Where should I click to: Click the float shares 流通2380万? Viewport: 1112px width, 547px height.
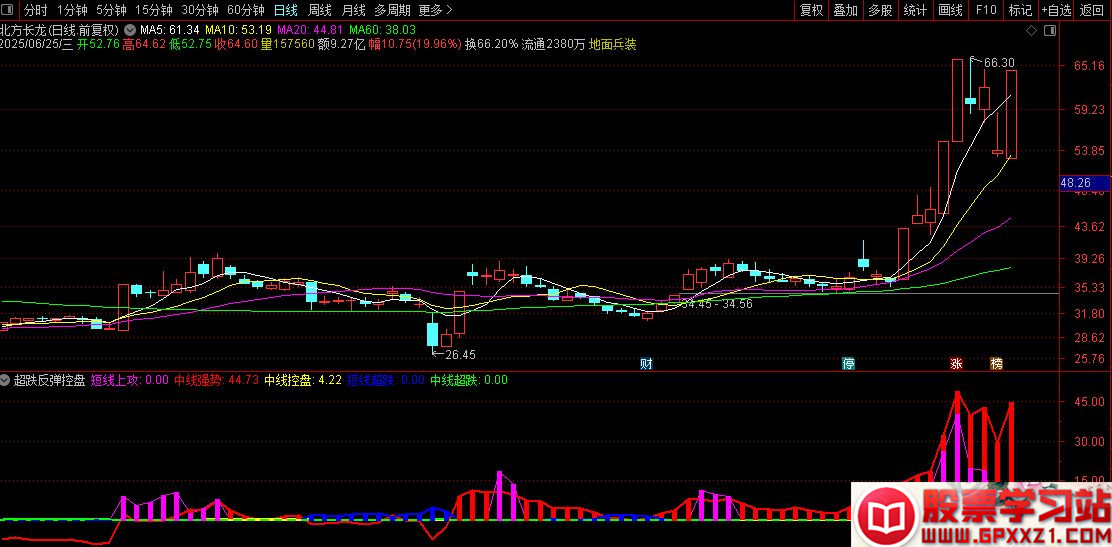(554, 44)
